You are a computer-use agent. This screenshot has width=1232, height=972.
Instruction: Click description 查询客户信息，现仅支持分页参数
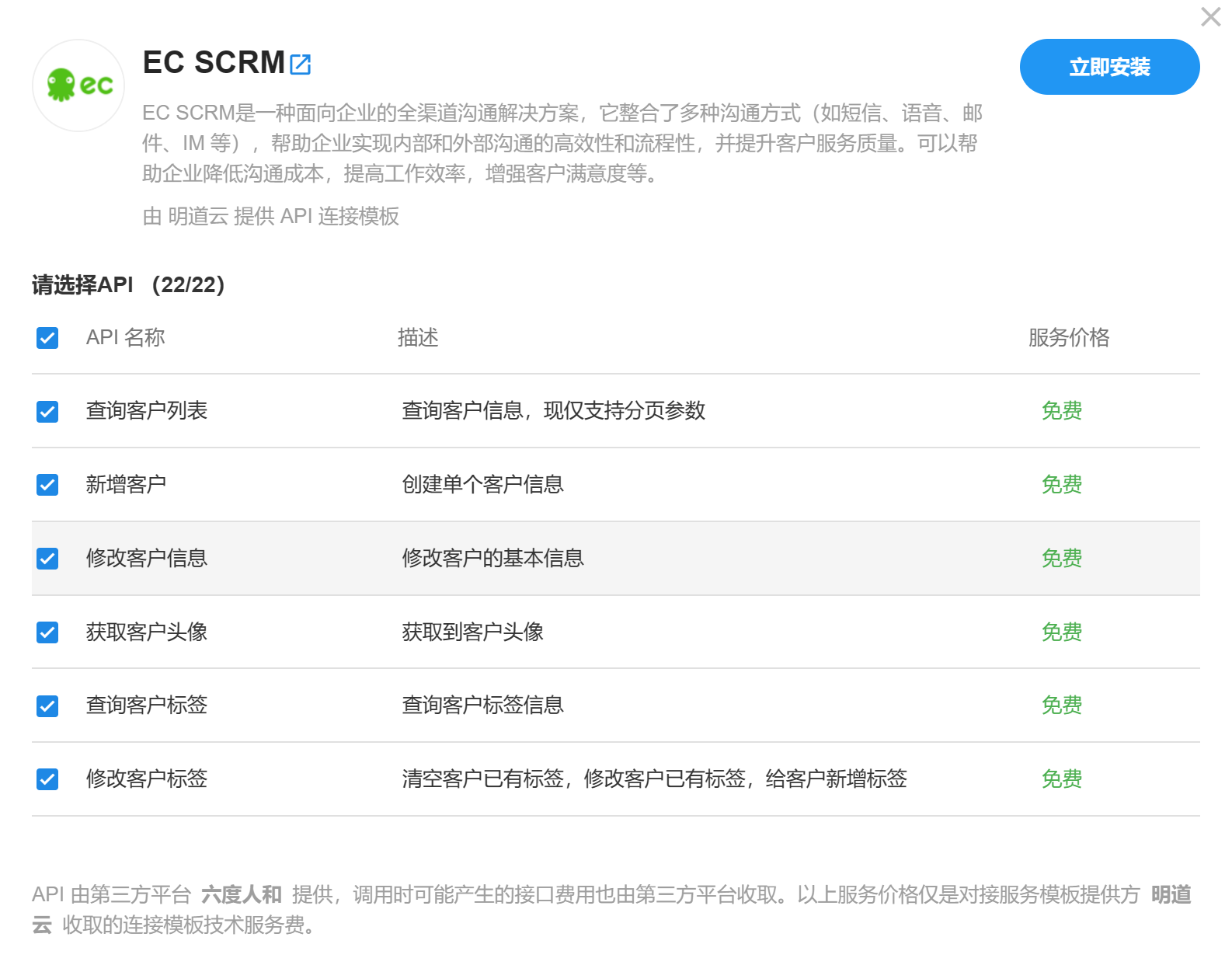point(554,410)
